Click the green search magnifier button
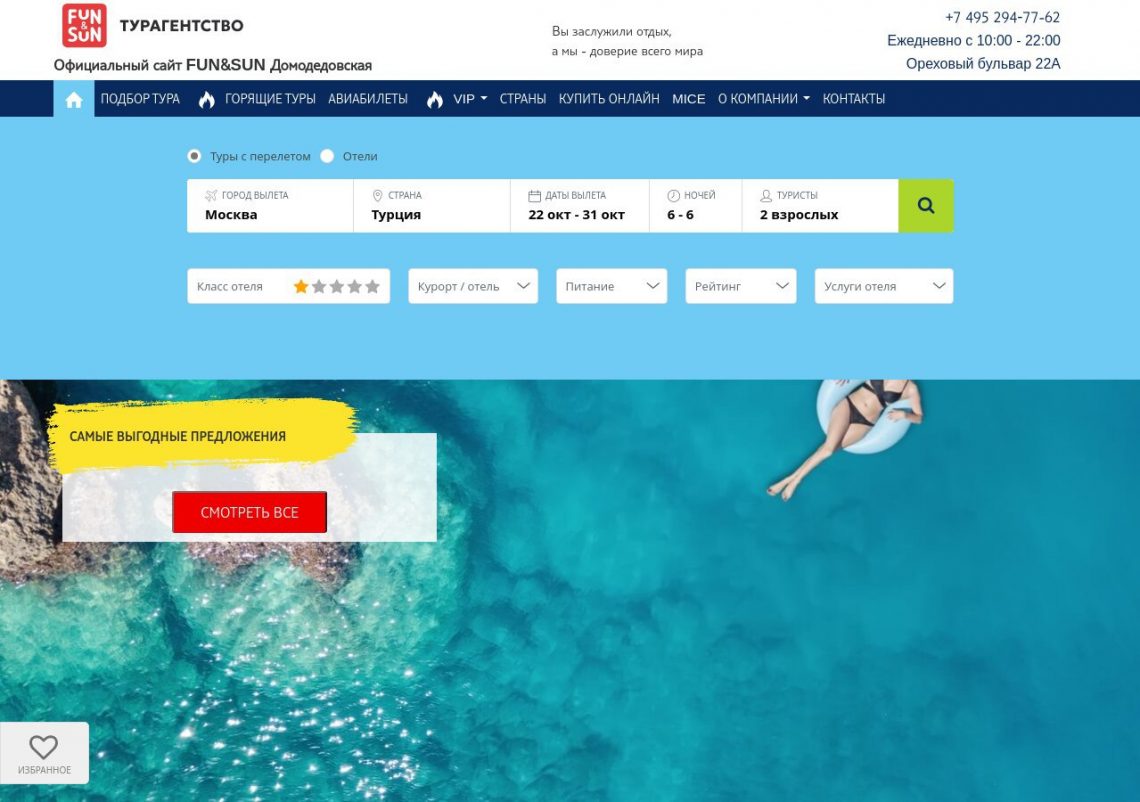This screenshot has height=802, width=1140. (x=925, y=206)
